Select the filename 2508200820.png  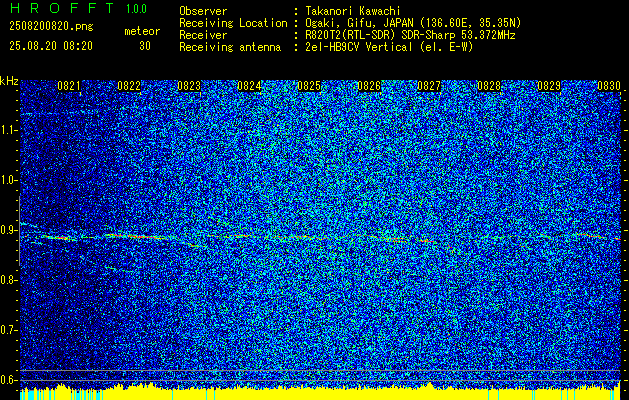[x=51, y=26]
